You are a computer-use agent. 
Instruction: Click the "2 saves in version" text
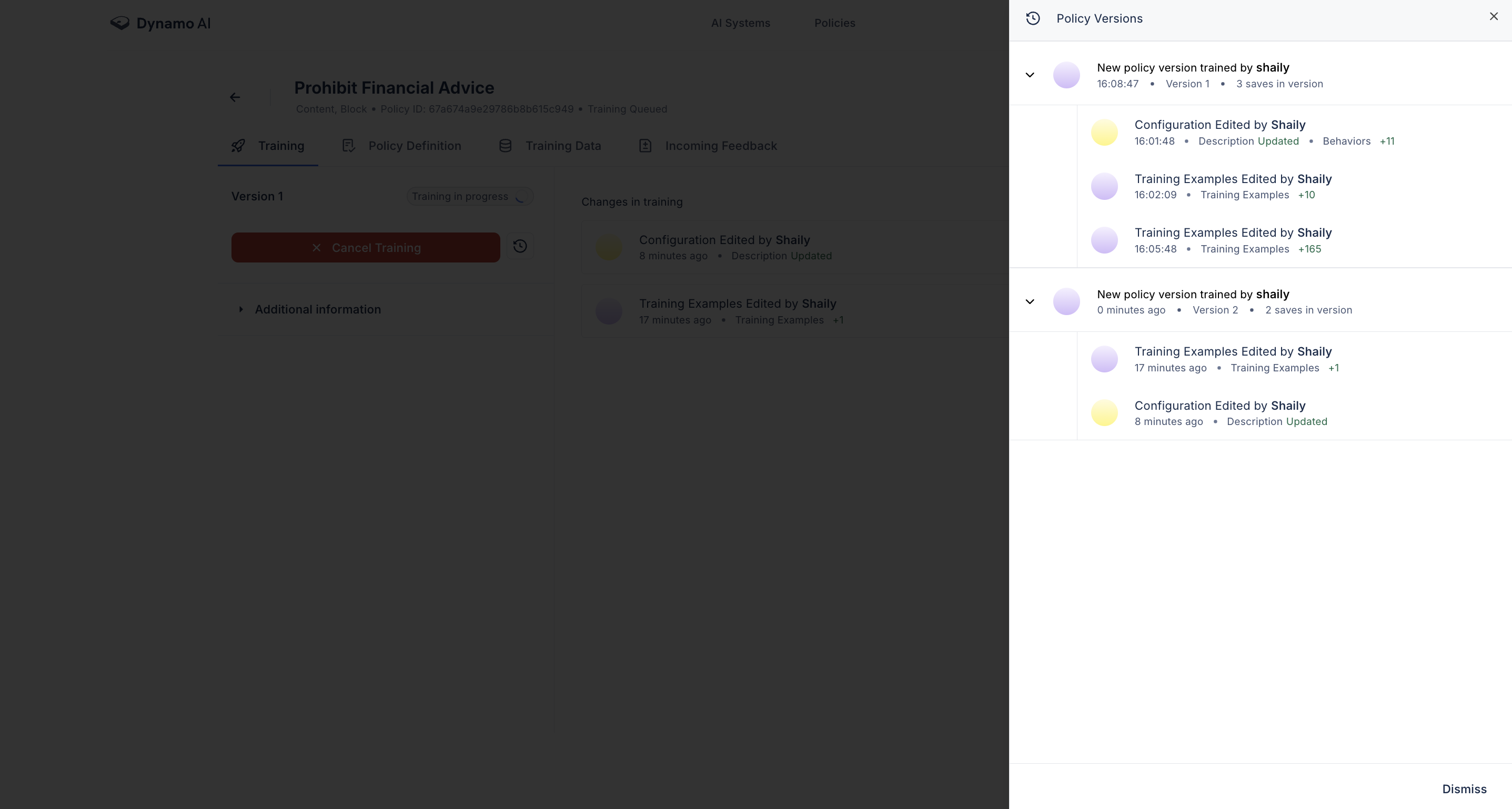tap(1308, 310)
